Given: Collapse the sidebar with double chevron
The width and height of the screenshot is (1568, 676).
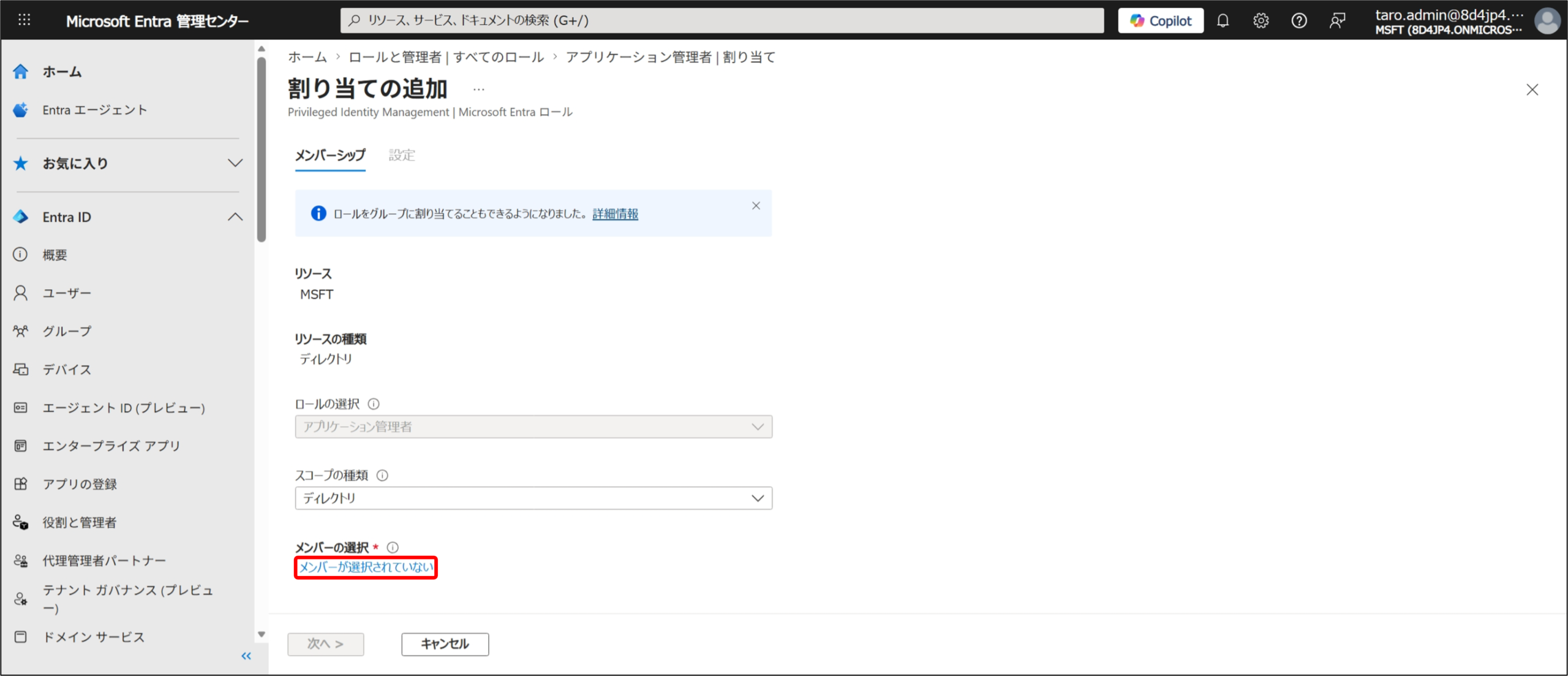Looking at the screenshot, I should [x=246, y=656].
